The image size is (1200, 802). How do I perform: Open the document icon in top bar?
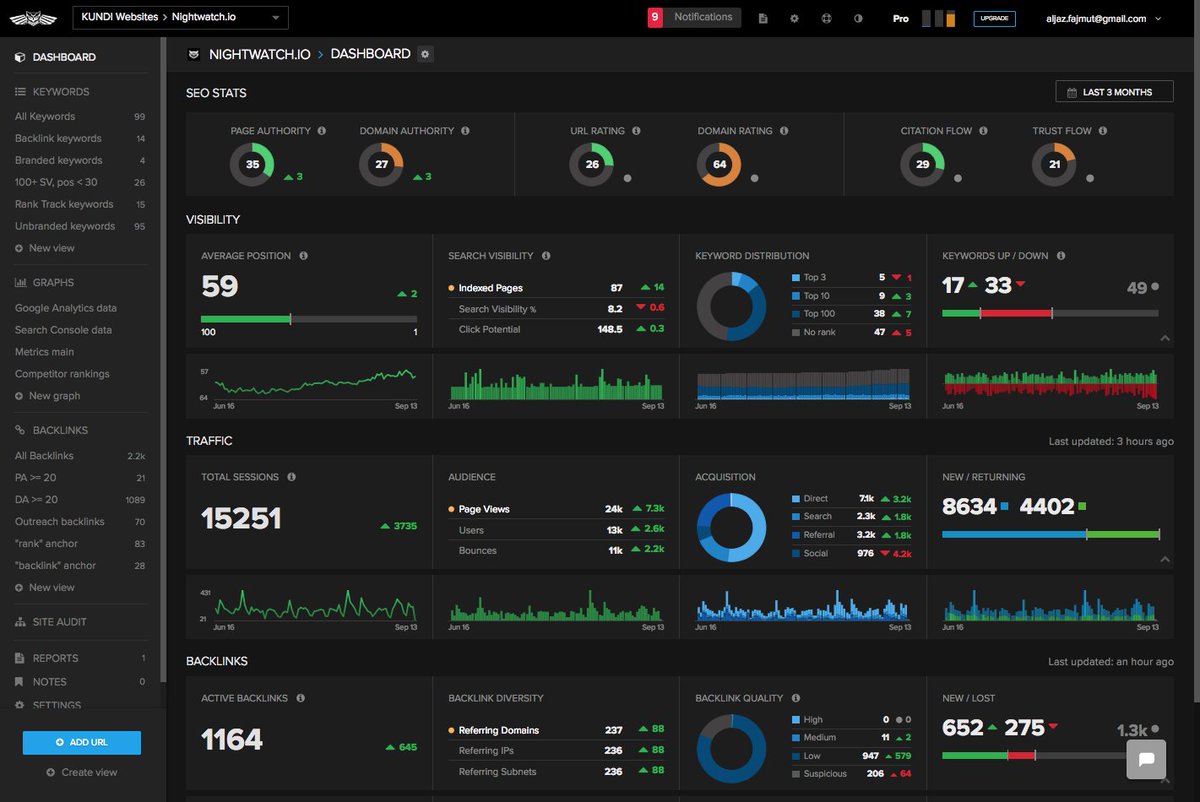tap(763, 18)
